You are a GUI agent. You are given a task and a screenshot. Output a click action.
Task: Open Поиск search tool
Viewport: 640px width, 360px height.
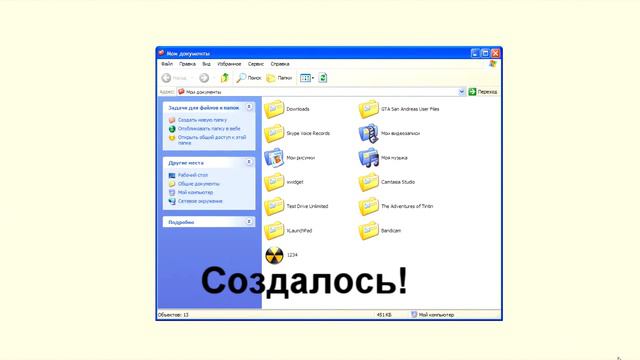249,78
